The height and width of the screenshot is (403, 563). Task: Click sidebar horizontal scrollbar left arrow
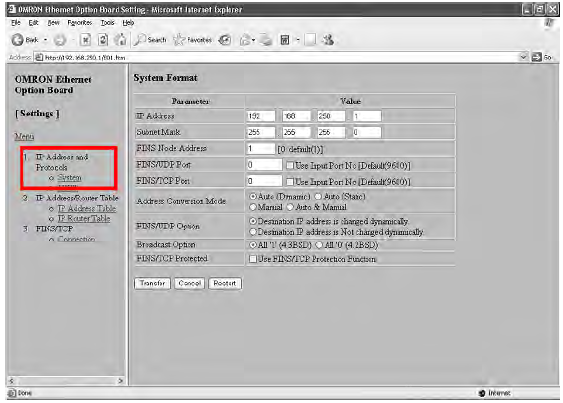(x=11, y=381)
